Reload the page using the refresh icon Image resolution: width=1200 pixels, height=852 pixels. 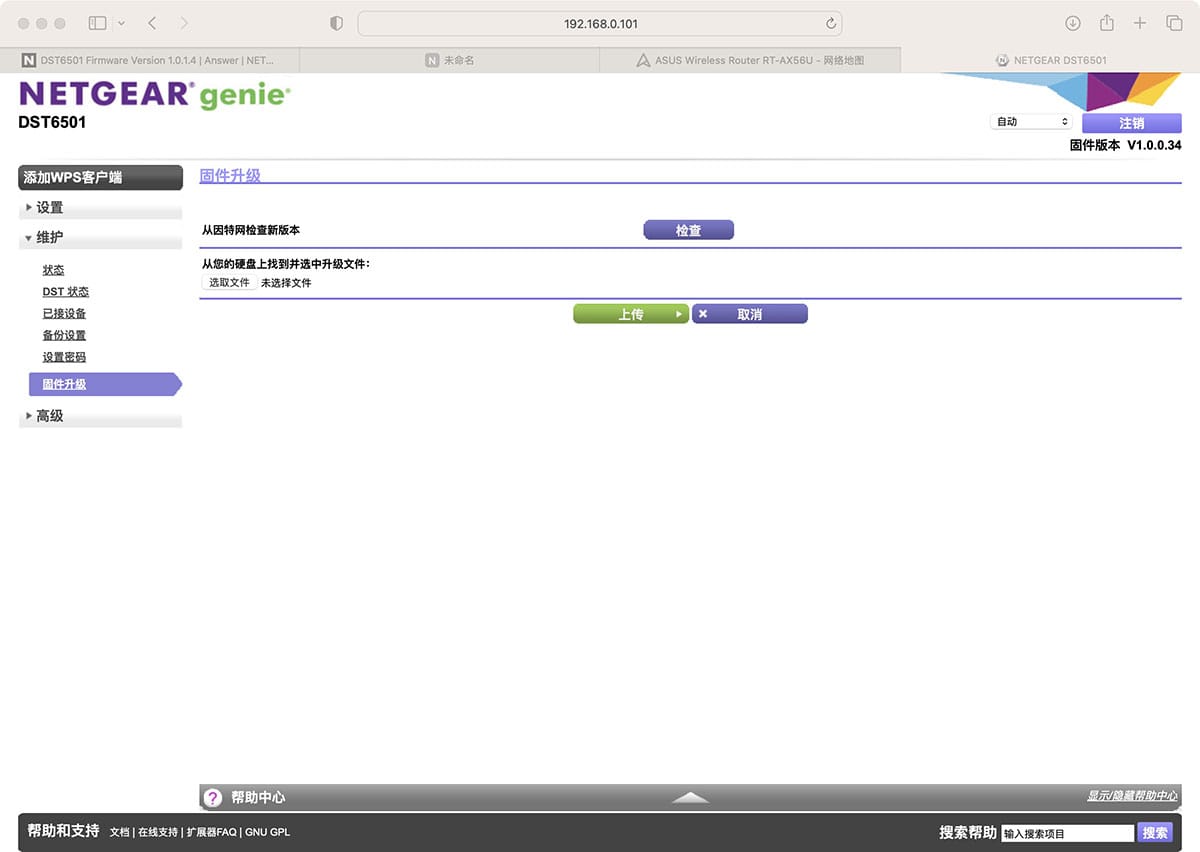[x=830, y=23]
